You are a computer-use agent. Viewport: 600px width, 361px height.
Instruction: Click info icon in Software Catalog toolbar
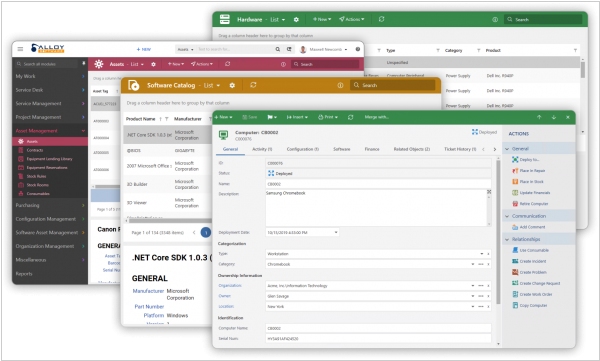tap(340, 85)
